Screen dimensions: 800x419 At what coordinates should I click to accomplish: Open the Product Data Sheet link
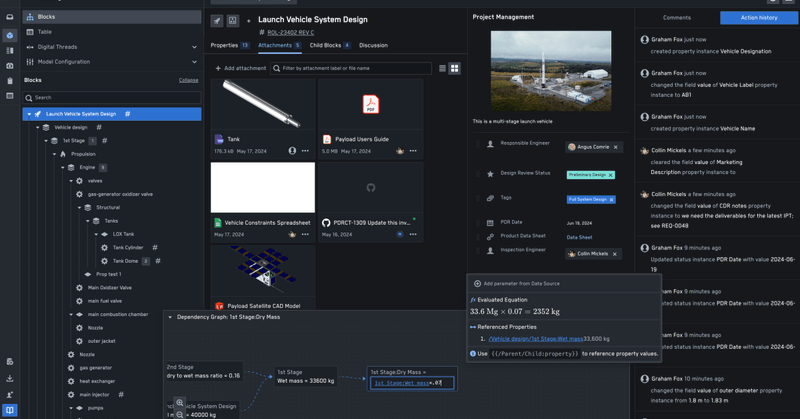(x=579, y=237)
